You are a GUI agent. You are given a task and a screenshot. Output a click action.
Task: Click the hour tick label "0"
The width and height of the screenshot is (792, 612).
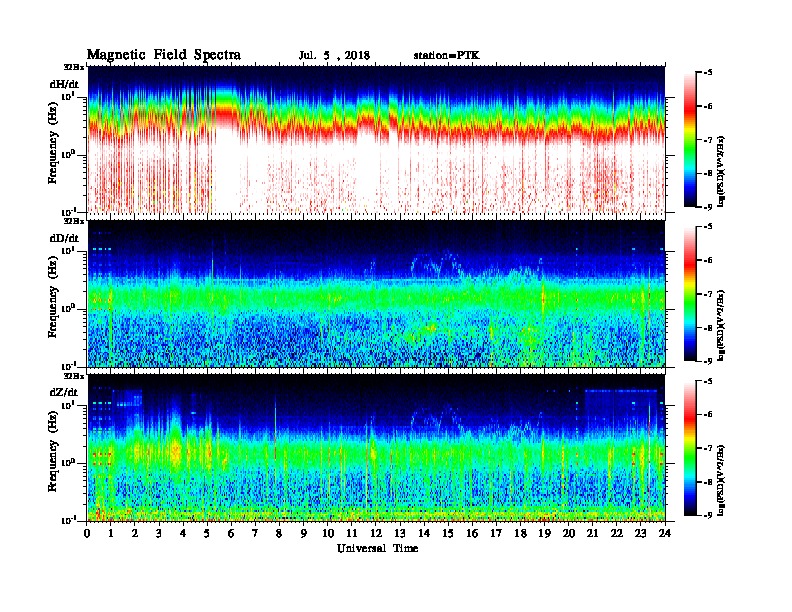(x=87, y=533)
